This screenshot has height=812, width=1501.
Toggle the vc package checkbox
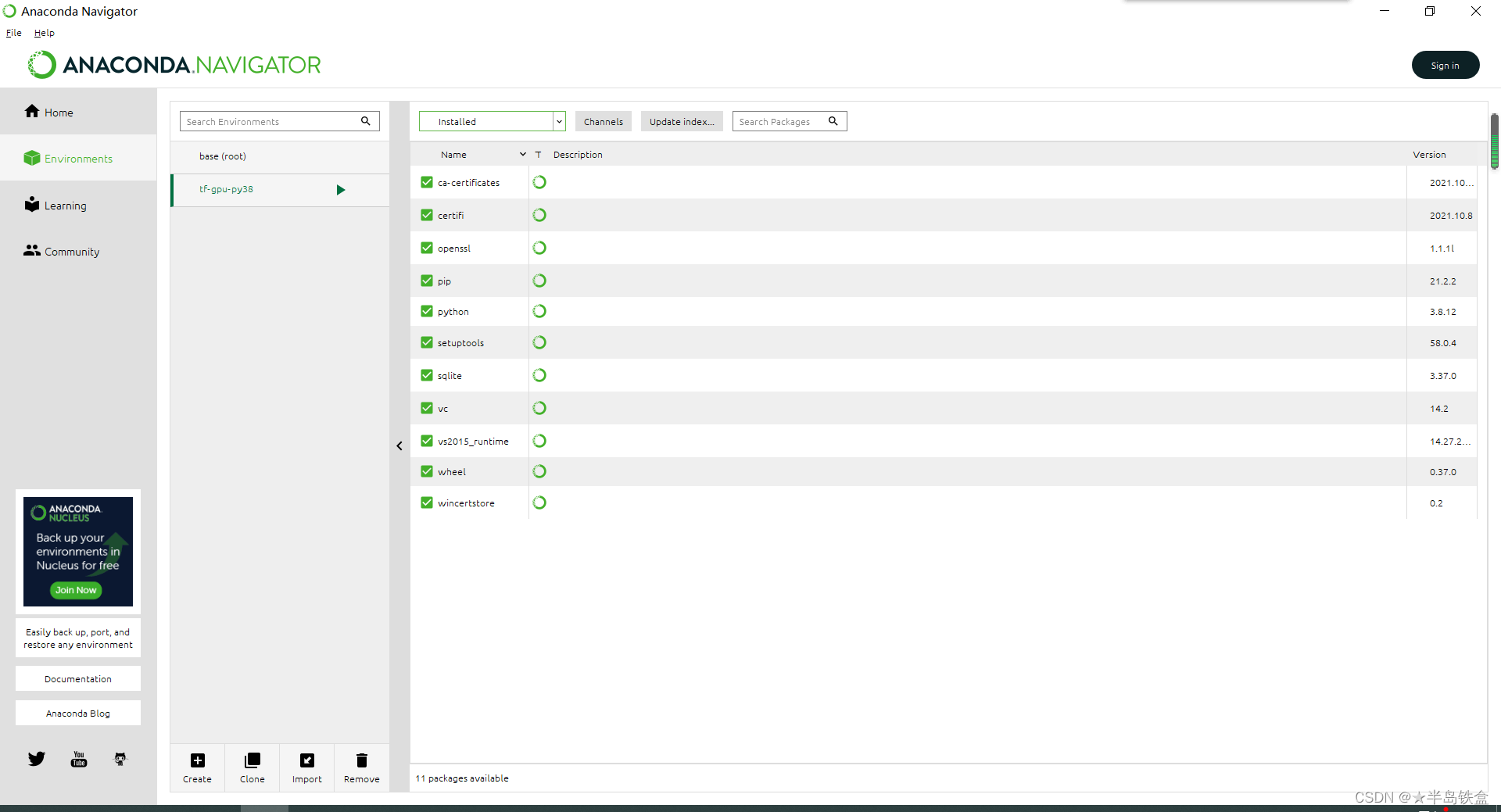(427, 408)
